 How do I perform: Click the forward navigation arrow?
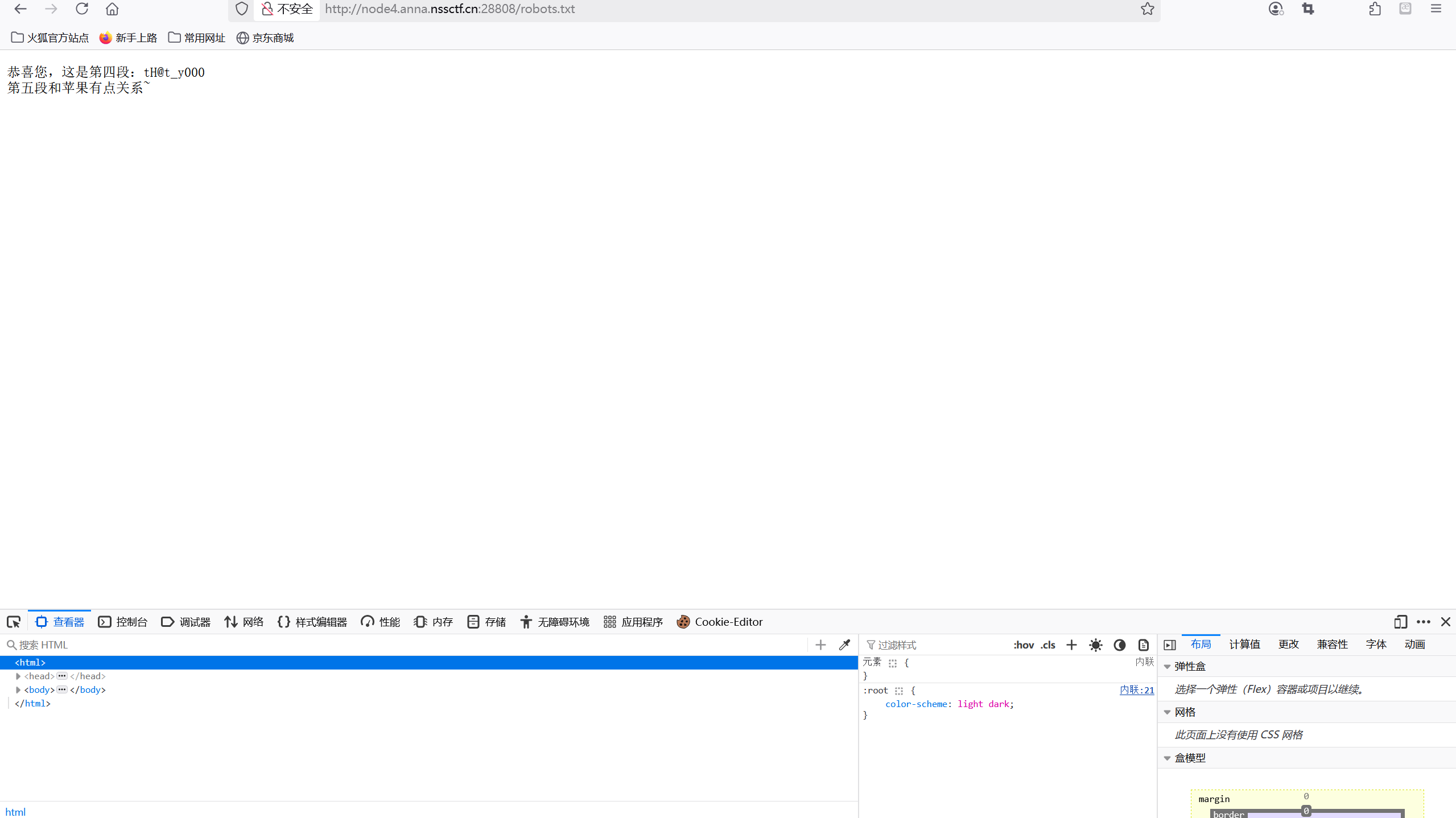tap(51, 9)
